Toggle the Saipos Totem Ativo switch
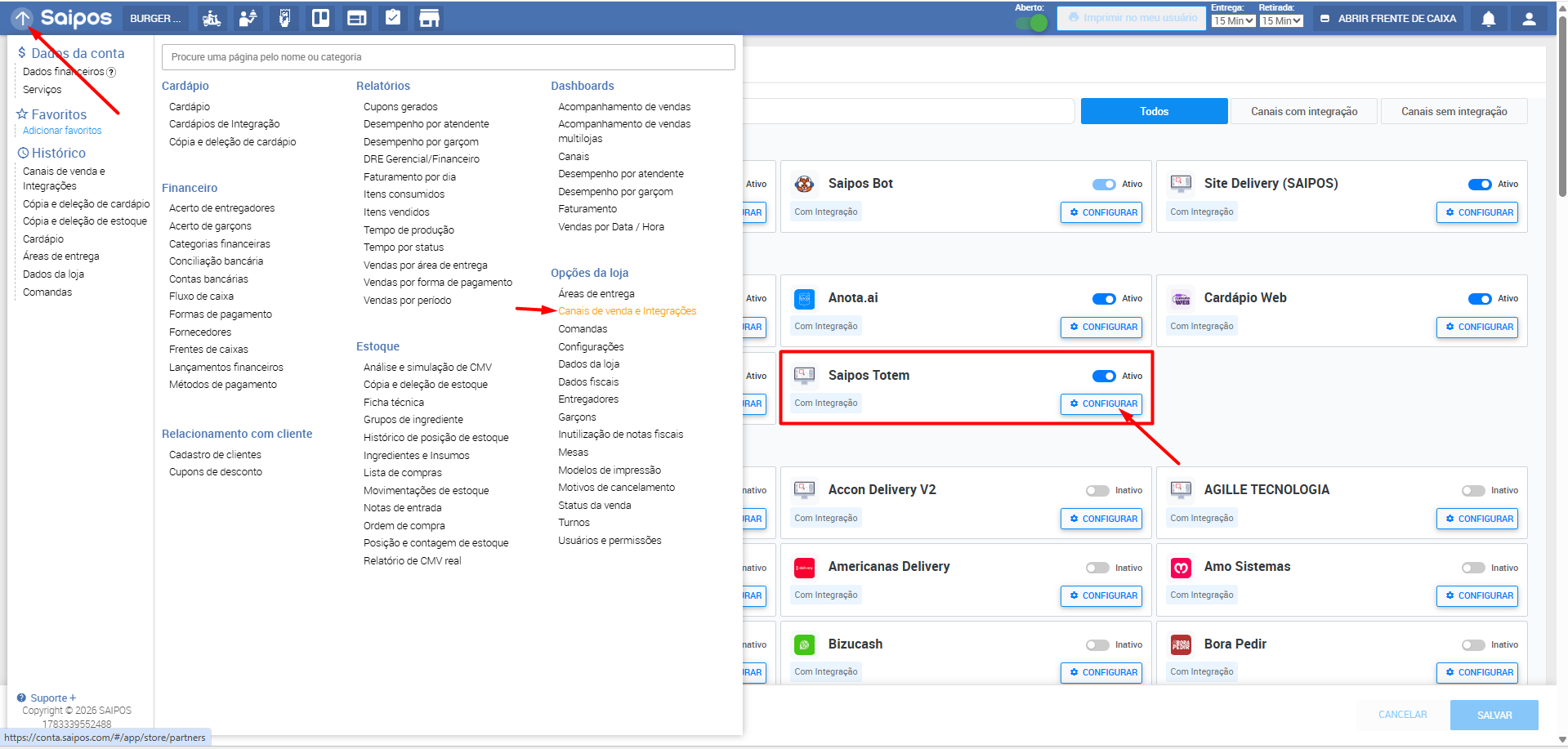Viewport: 1568px width, 749px height. 1104,377
